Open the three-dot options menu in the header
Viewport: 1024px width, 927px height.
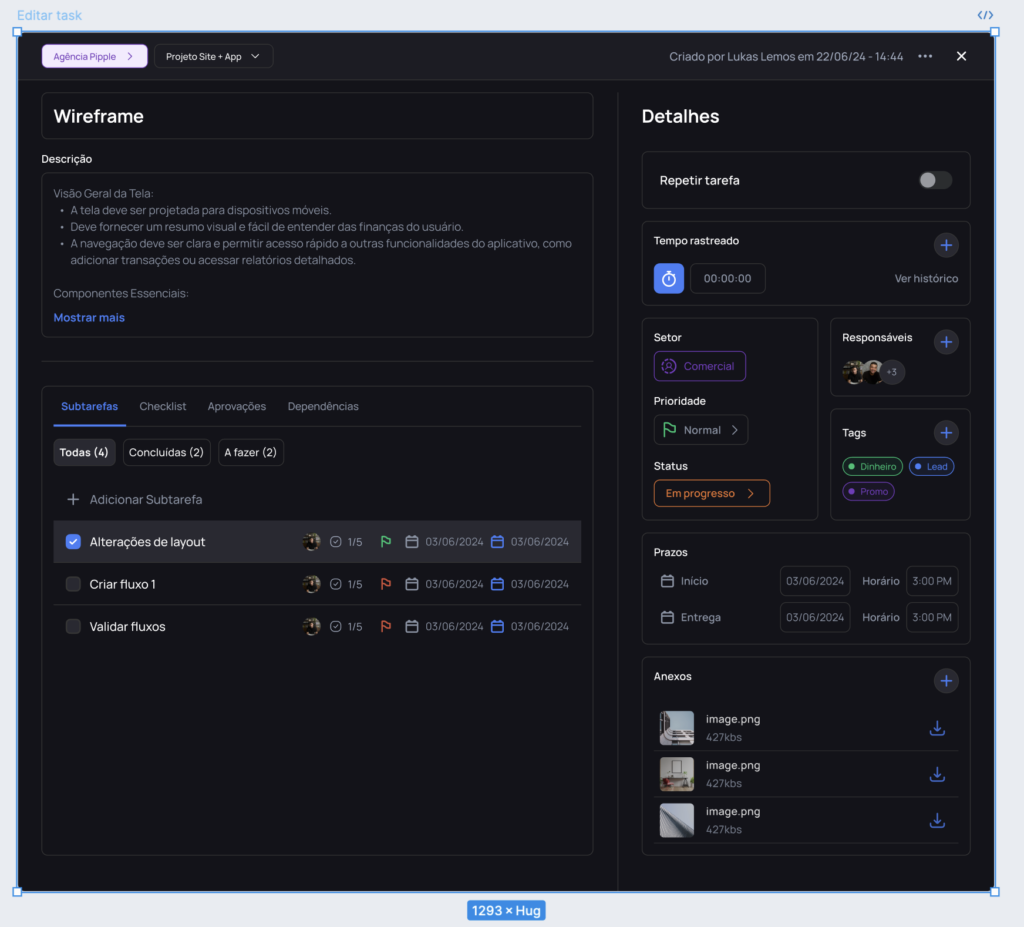coord(925,56)
